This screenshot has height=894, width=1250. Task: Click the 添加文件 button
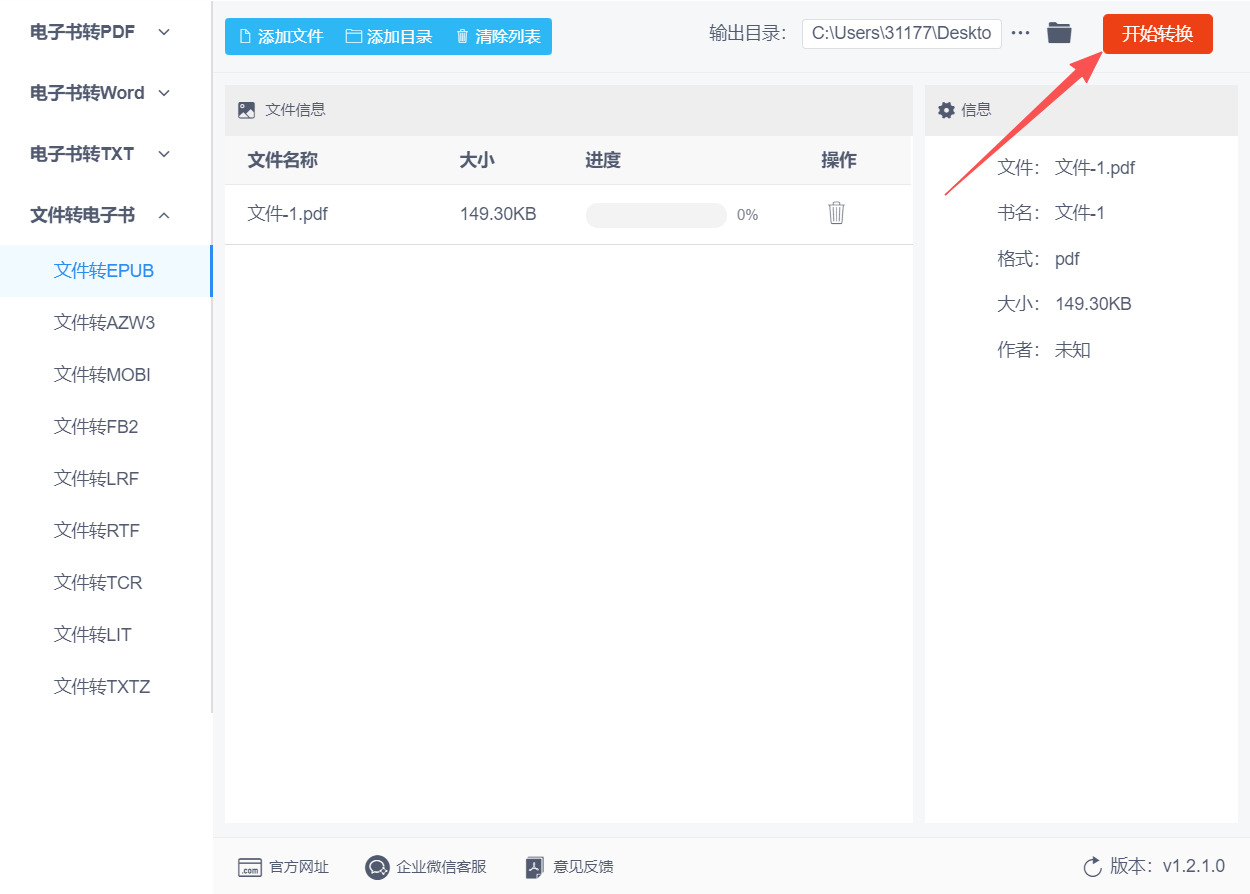tap(281, 37)
